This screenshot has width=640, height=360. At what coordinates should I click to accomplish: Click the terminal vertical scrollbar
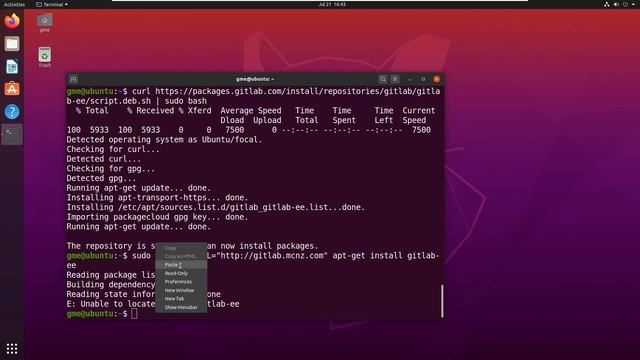coord(442,301)
